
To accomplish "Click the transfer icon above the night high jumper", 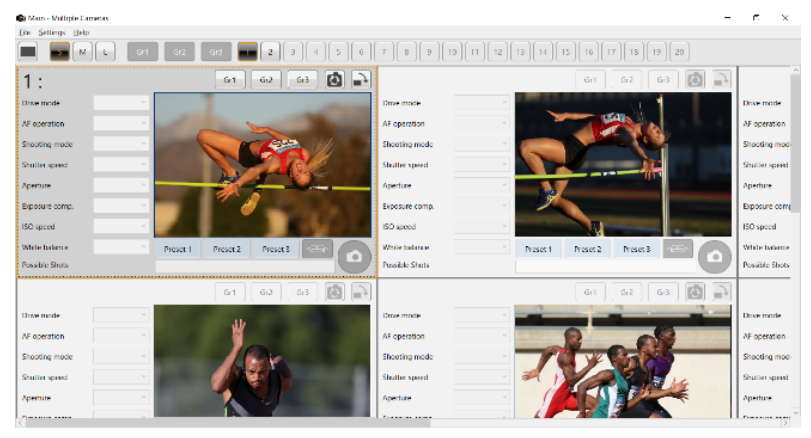I will 721,80.
